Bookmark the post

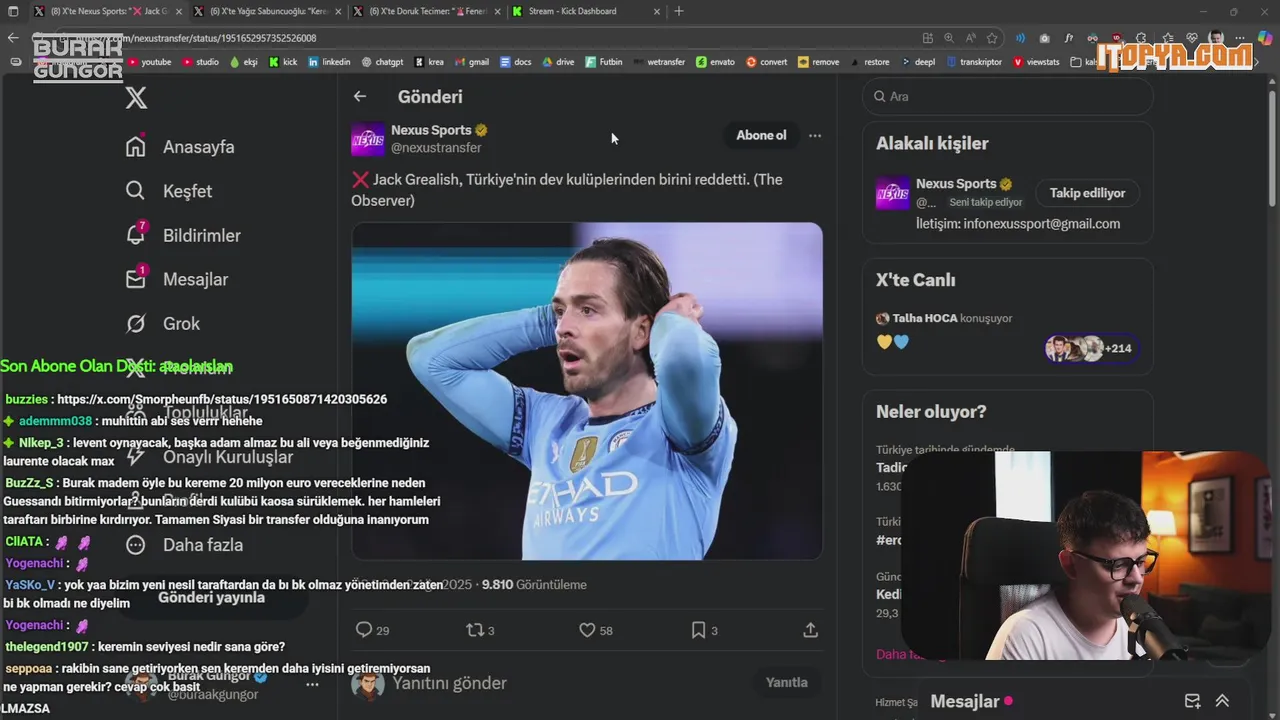699,630
